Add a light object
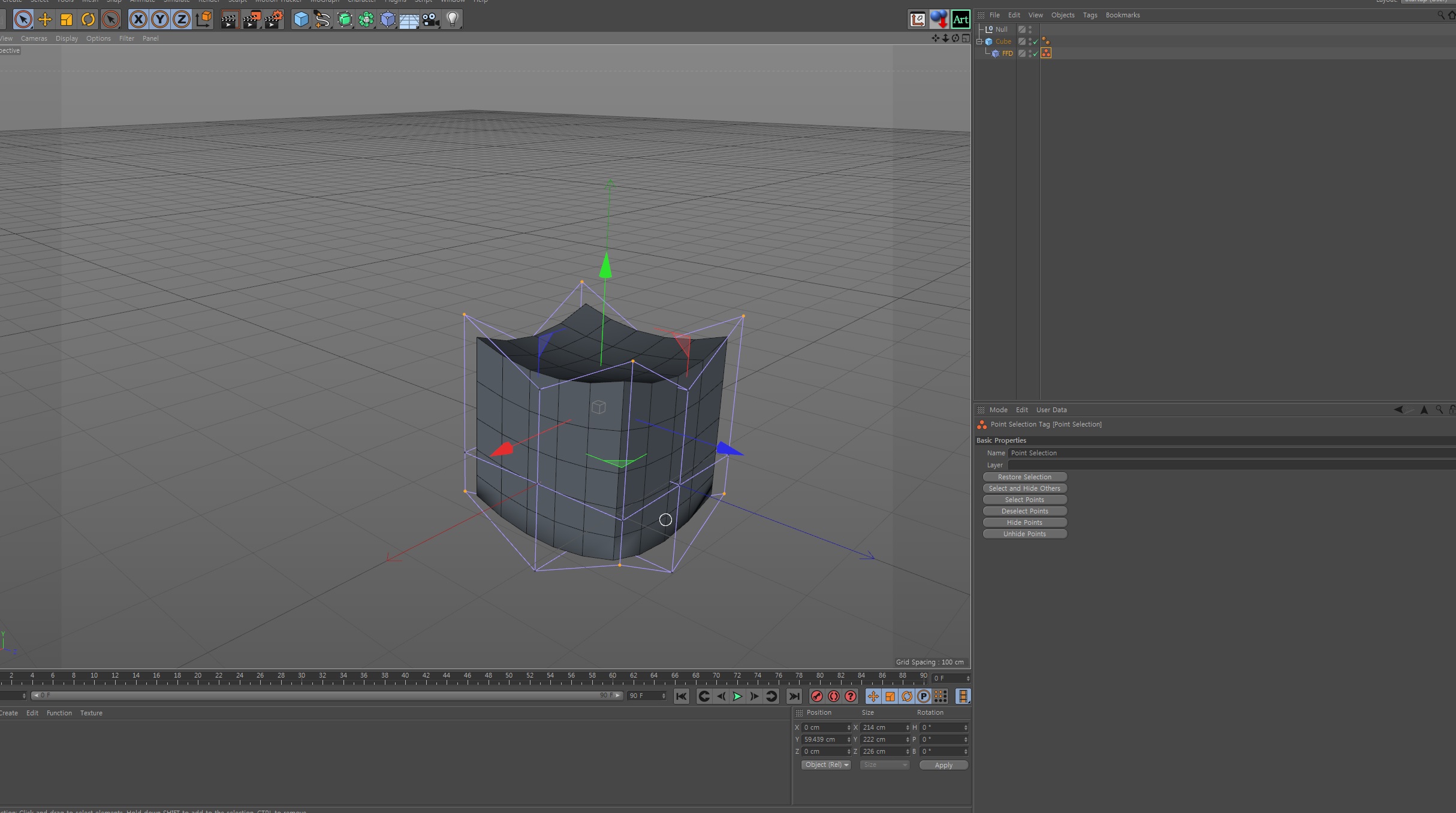Viewport: 1456px width, 813px height. (x=453, y=20)
